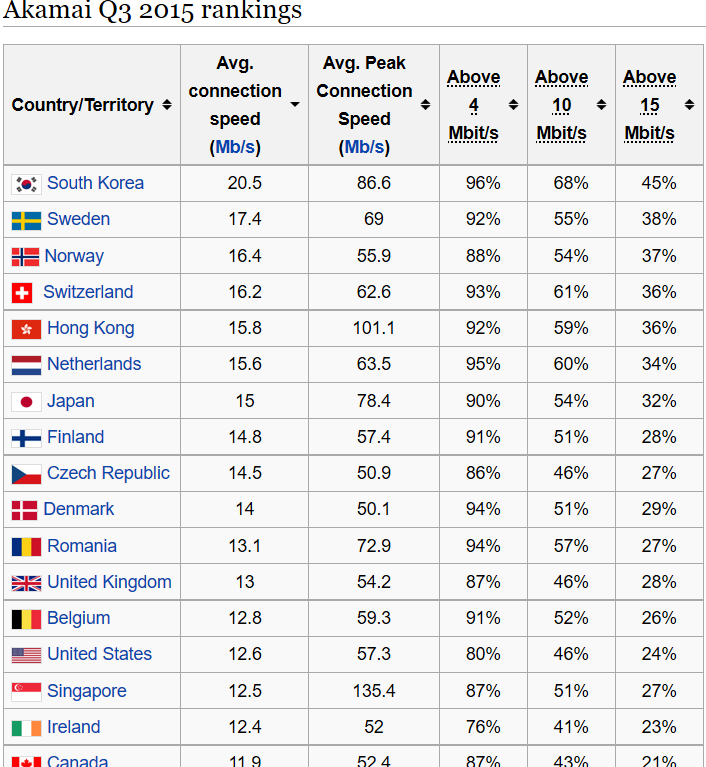The image size is (706, 767).
Task: Sort by Avg. Peak Connection Speed arrows
Action: coord(425,105)
